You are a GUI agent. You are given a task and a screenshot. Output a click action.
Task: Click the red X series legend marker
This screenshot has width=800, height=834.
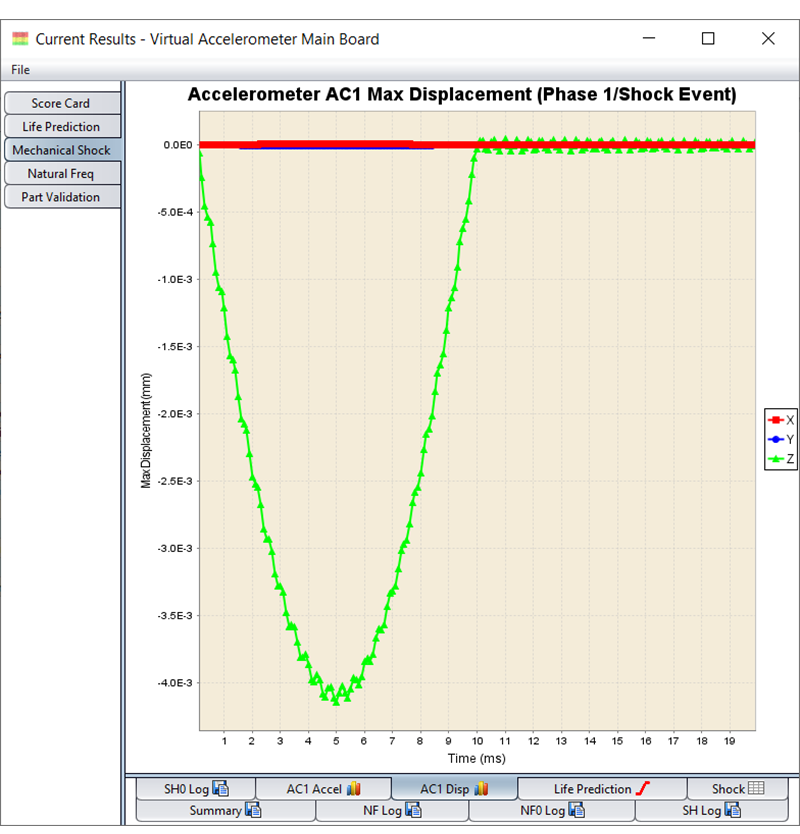(x=774, y=420)
